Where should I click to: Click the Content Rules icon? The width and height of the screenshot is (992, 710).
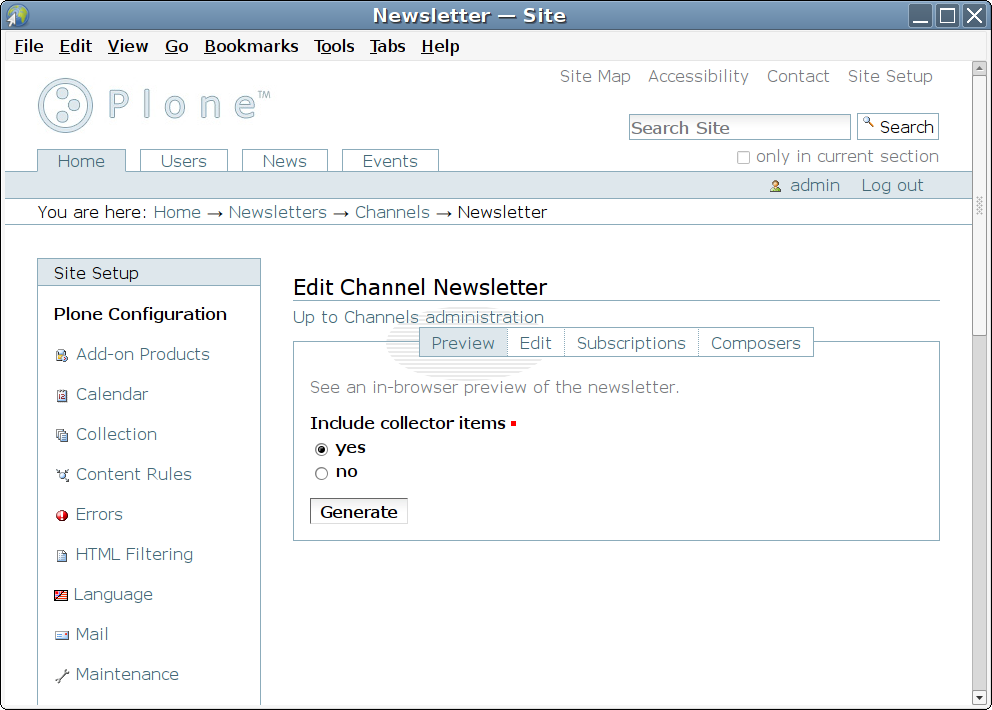(x=62, y=475)
